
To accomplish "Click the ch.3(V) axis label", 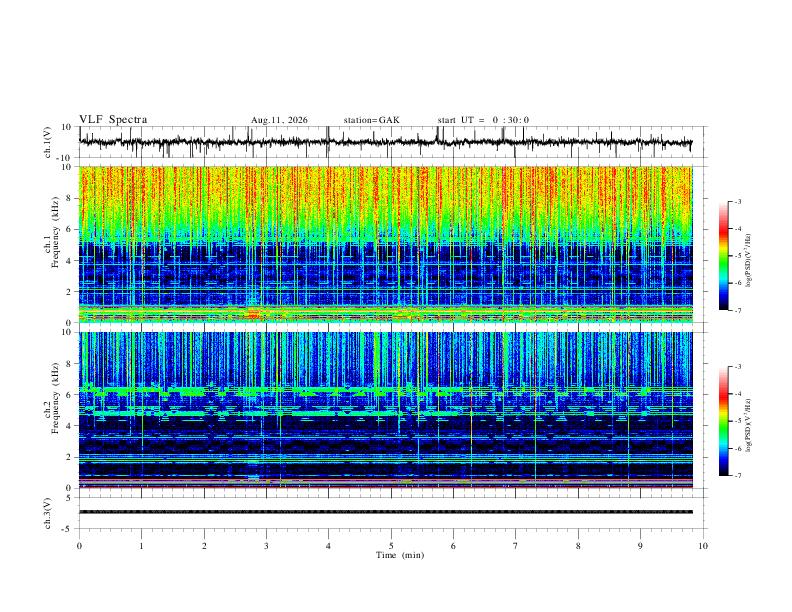I will click(48, 513).
